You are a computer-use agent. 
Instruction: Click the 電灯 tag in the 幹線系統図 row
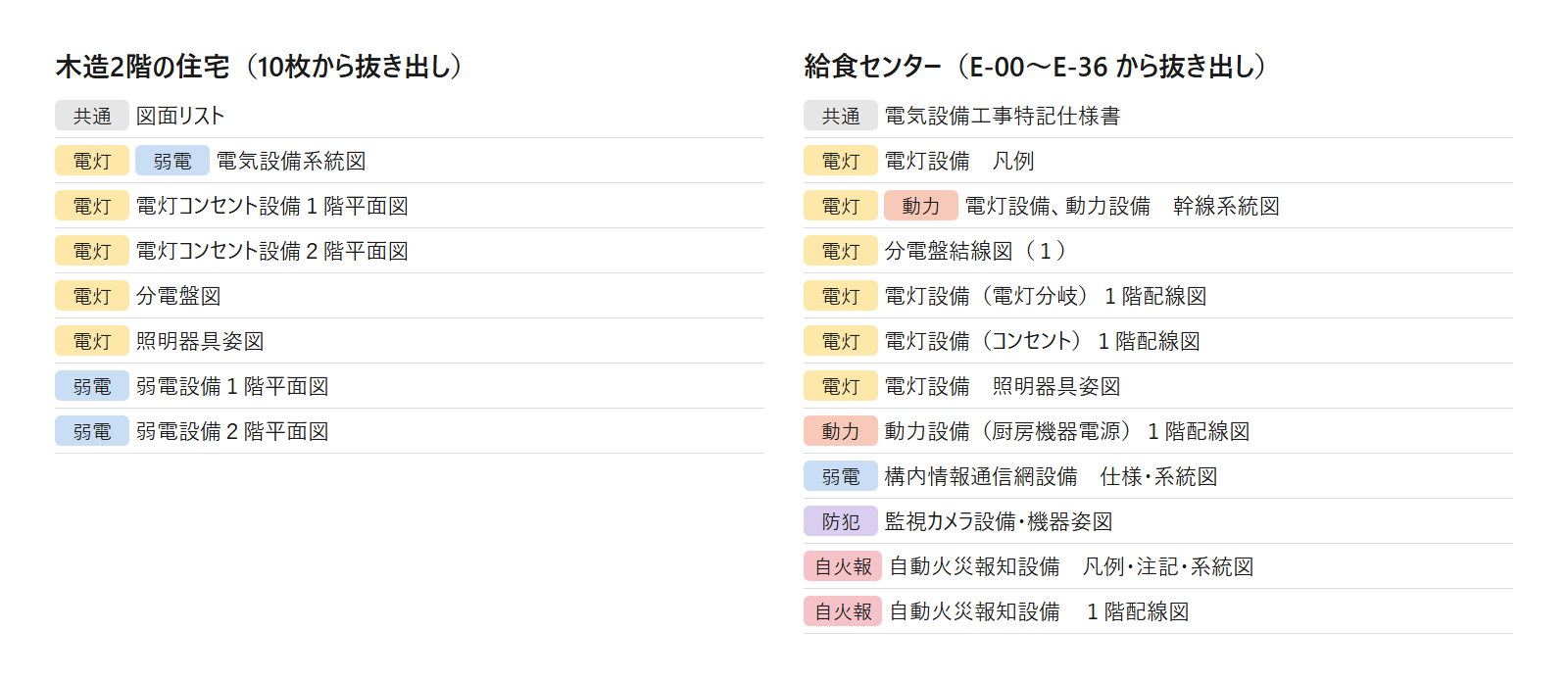[x=841, y=206]
